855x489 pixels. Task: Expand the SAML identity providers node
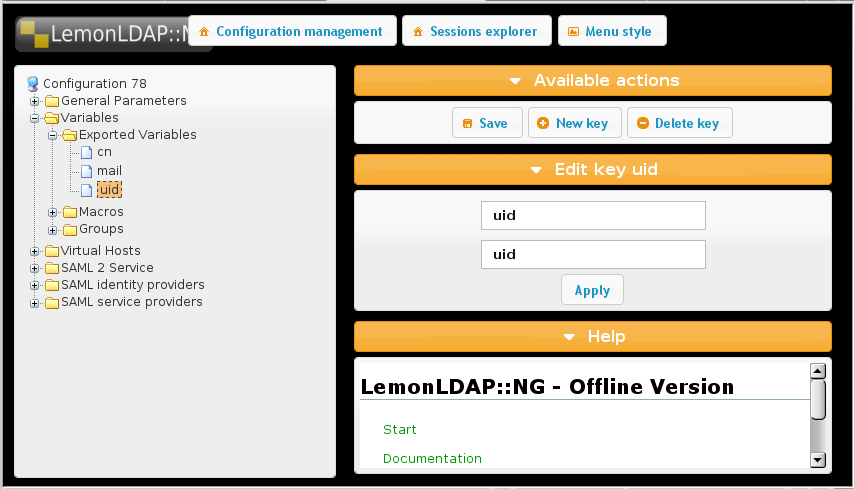coord(34,286)
